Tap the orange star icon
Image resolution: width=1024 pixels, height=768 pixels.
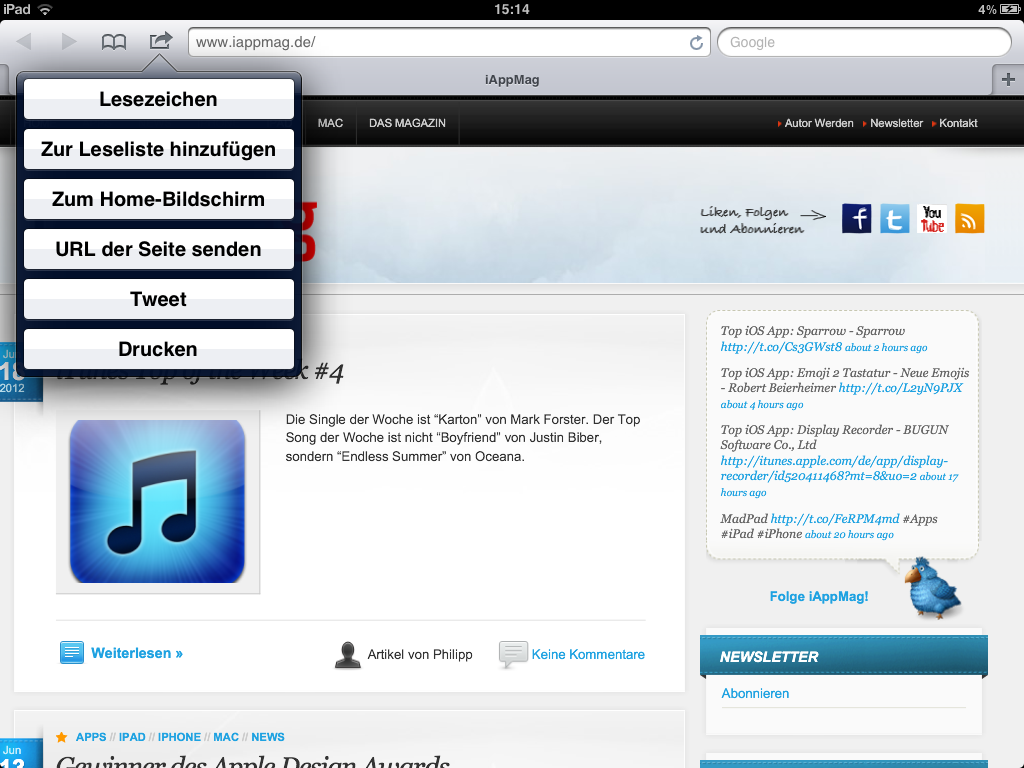[x=61, y=737]
